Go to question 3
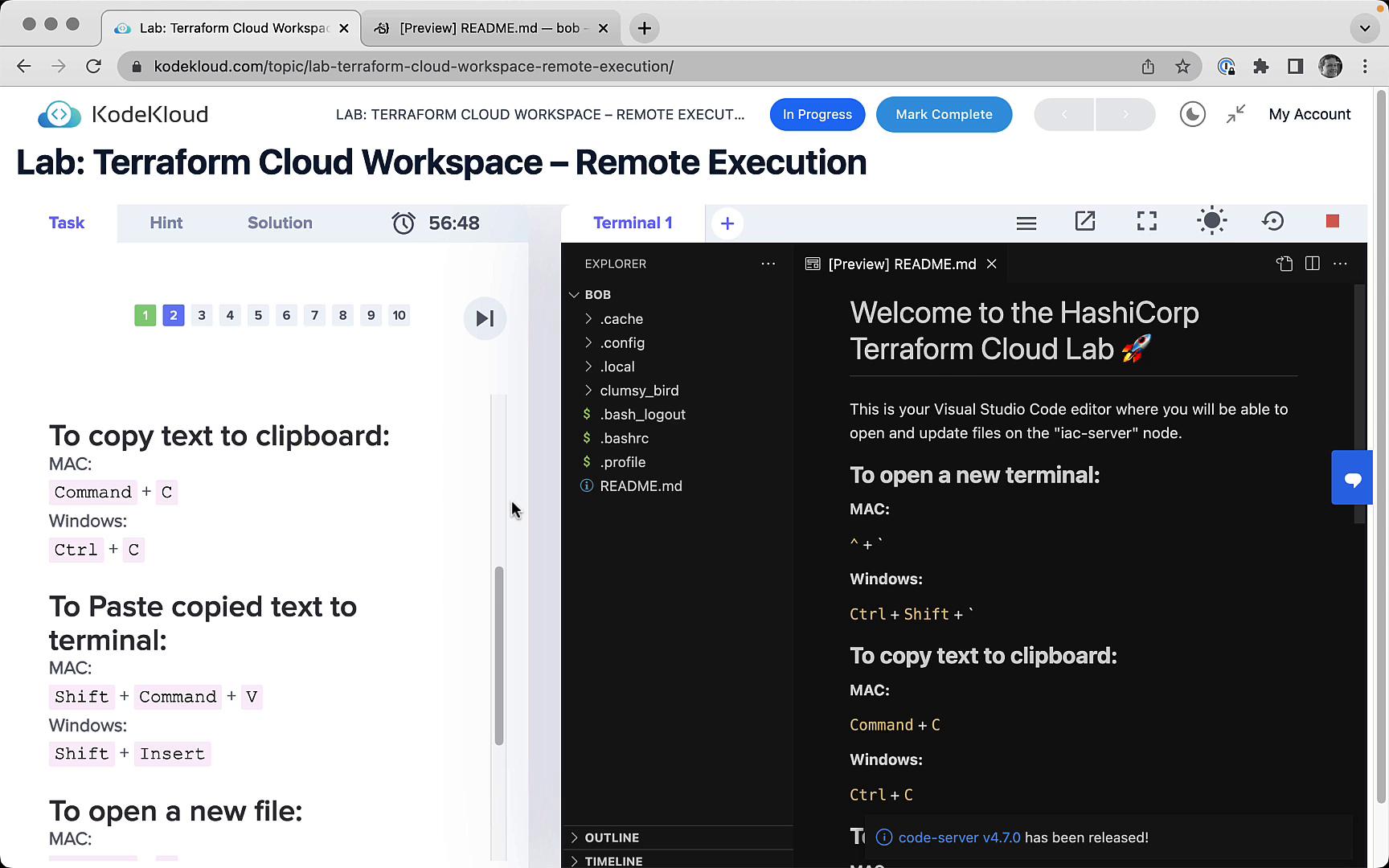This screenshot has width=1389, height=868. pos(202,315)
